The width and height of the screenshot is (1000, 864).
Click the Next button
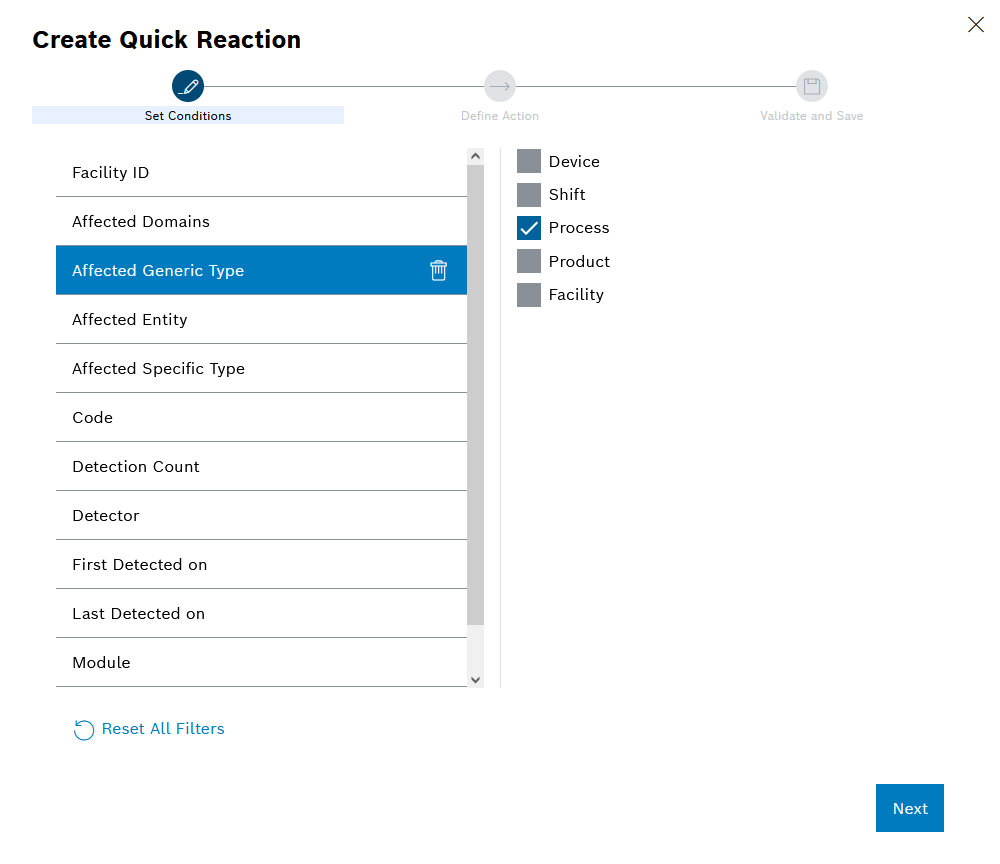pos(909,808)
